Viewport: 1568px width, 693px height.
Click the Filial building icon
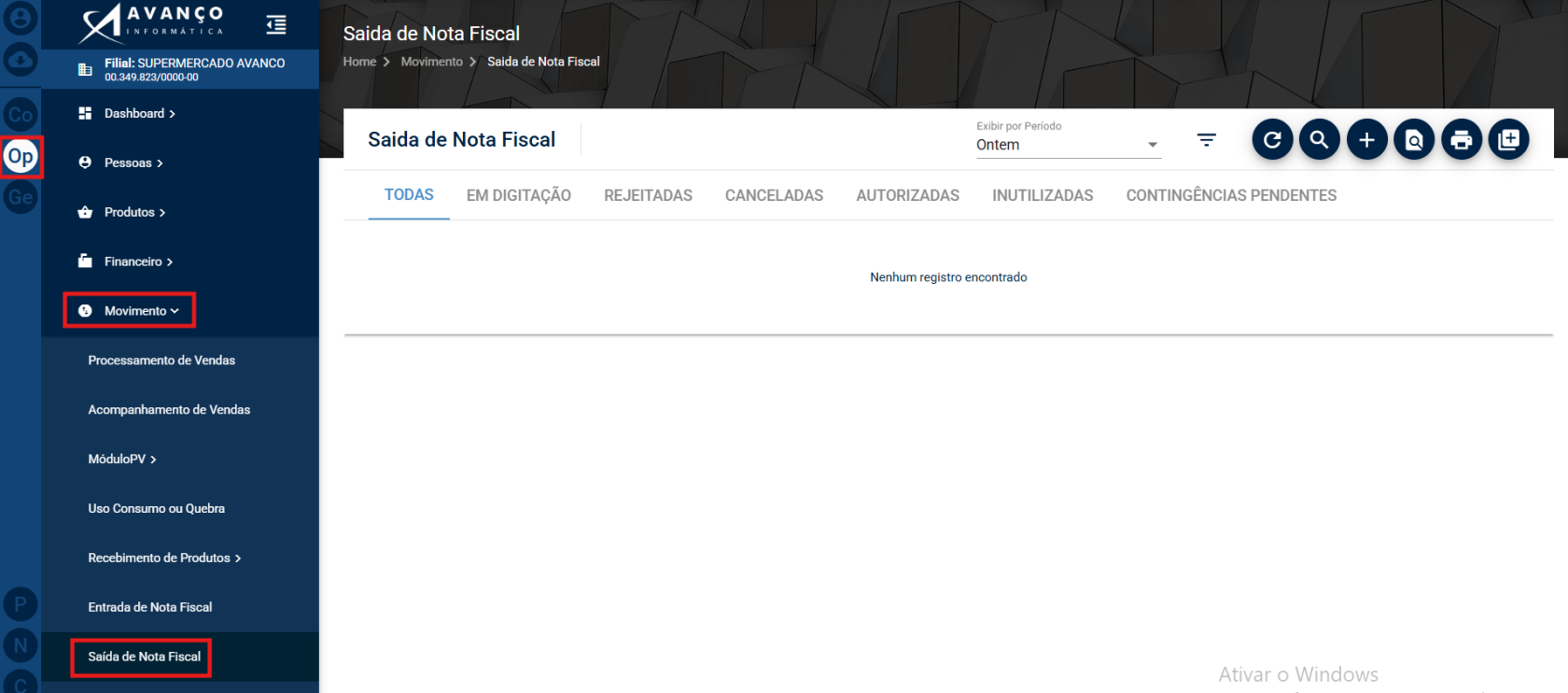[85, 69]
